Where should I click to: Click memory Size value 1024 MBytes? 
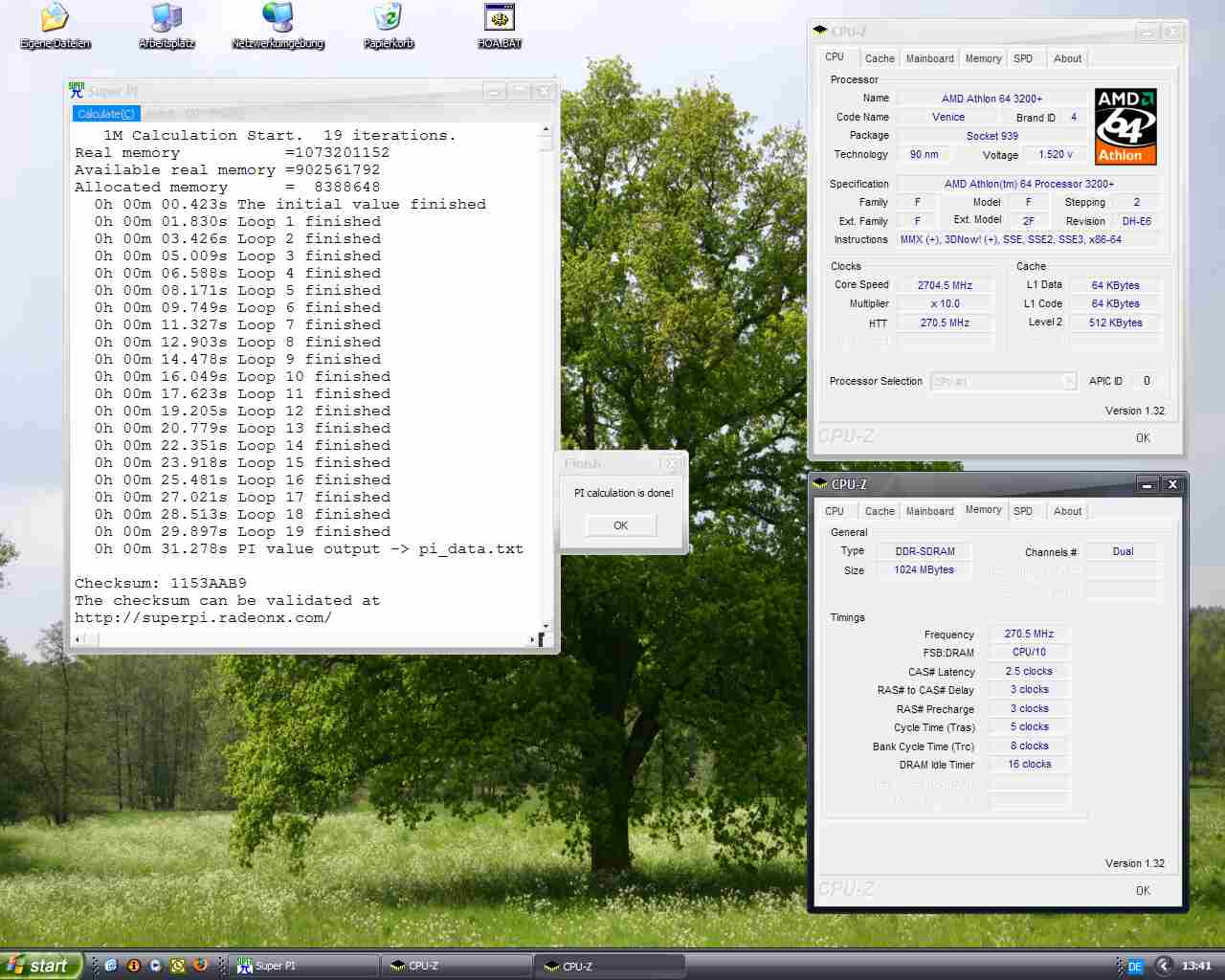924,569
